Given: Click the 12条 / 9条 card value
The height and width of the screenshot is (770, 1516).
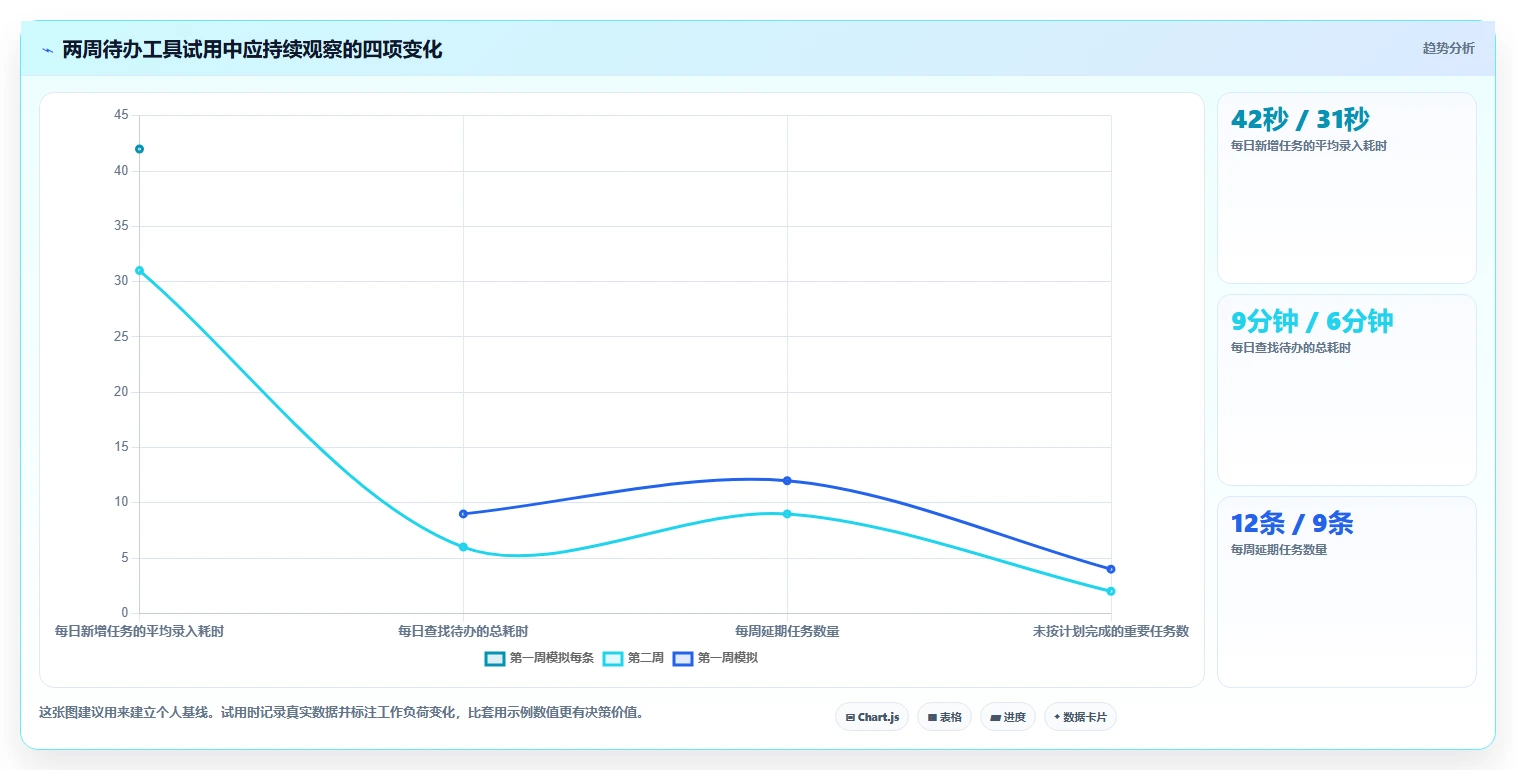Looking at the screenshot, I should coord(1292,524).
